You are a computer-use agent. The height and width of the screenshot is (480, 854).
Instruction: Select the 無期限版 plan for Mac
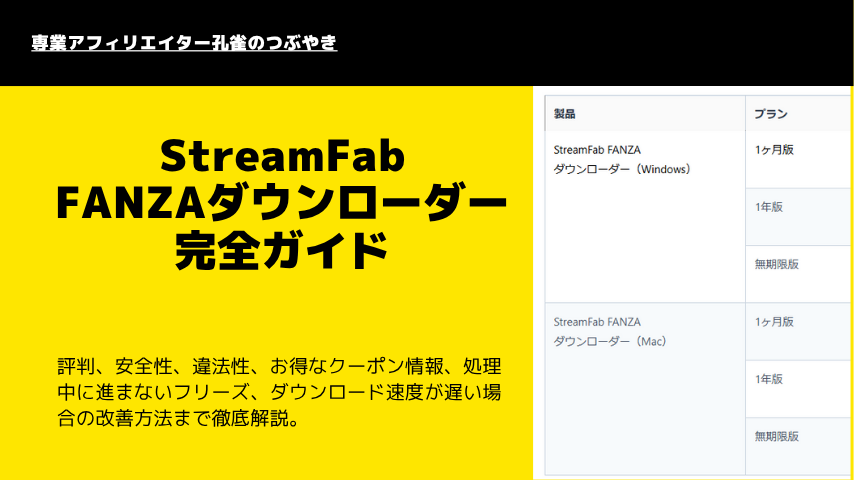(776, 436)
